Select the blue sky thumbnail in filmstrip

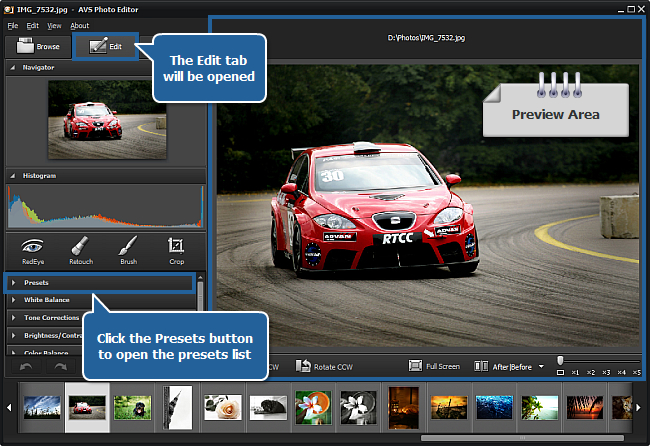[42, 407]
